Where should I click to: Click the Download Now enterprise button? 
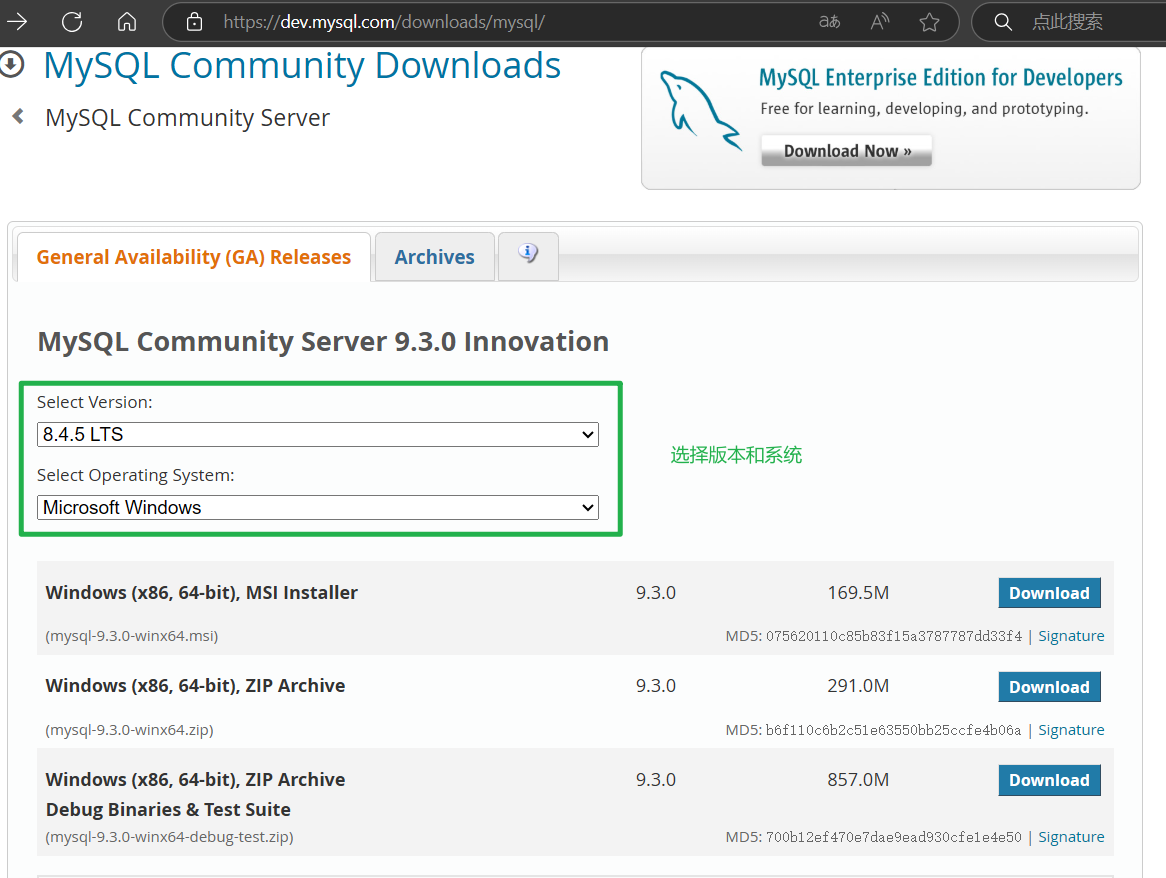coord(846,151)
